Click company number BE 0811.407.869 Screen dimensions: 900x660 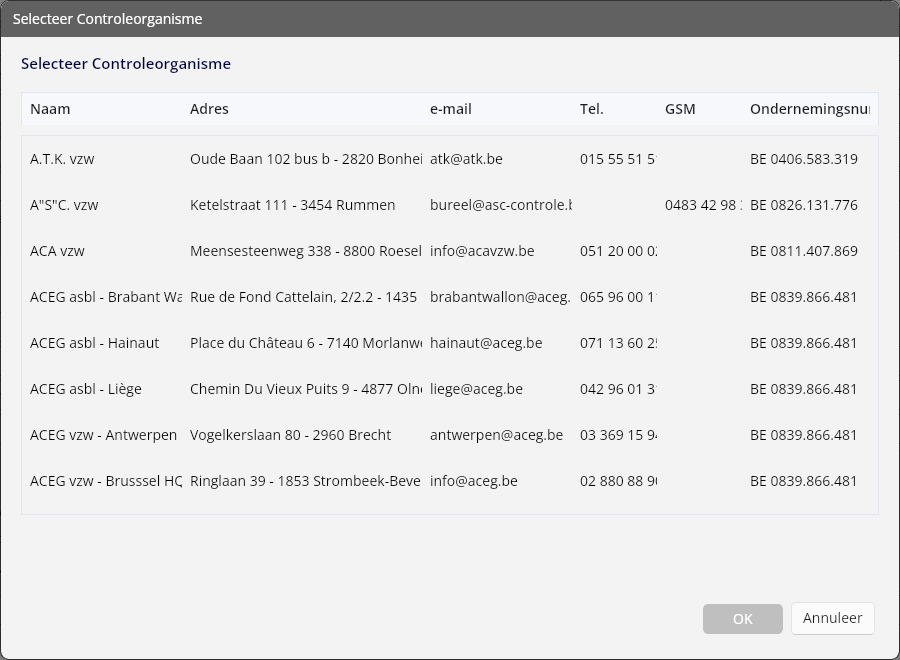[x=804, y=251]
